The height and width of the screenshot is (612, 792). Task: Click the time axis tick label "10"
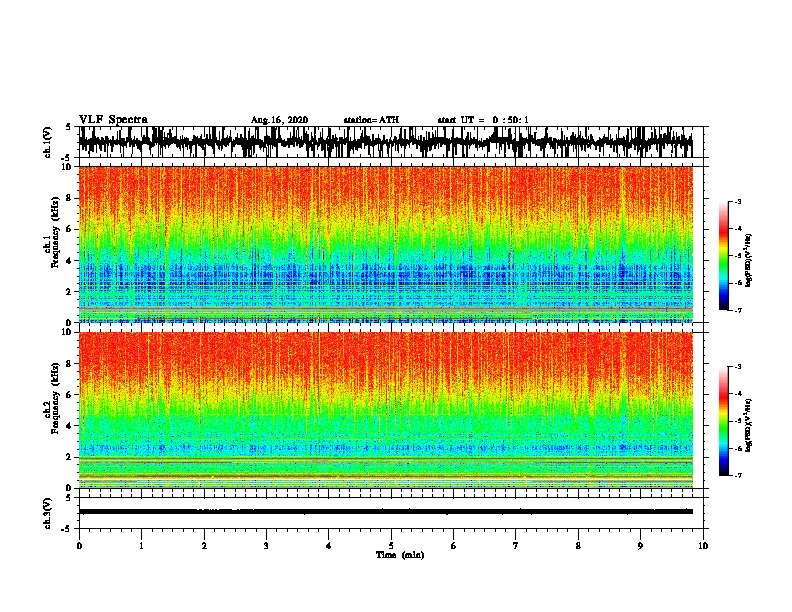pos(703,546)
